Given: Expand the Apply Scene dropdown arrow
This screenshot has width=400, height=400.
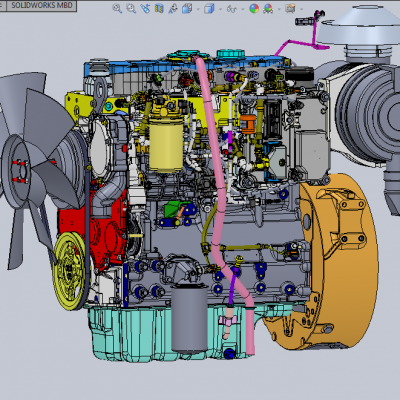Looking at the screenshot, I should tap(279, 9).
